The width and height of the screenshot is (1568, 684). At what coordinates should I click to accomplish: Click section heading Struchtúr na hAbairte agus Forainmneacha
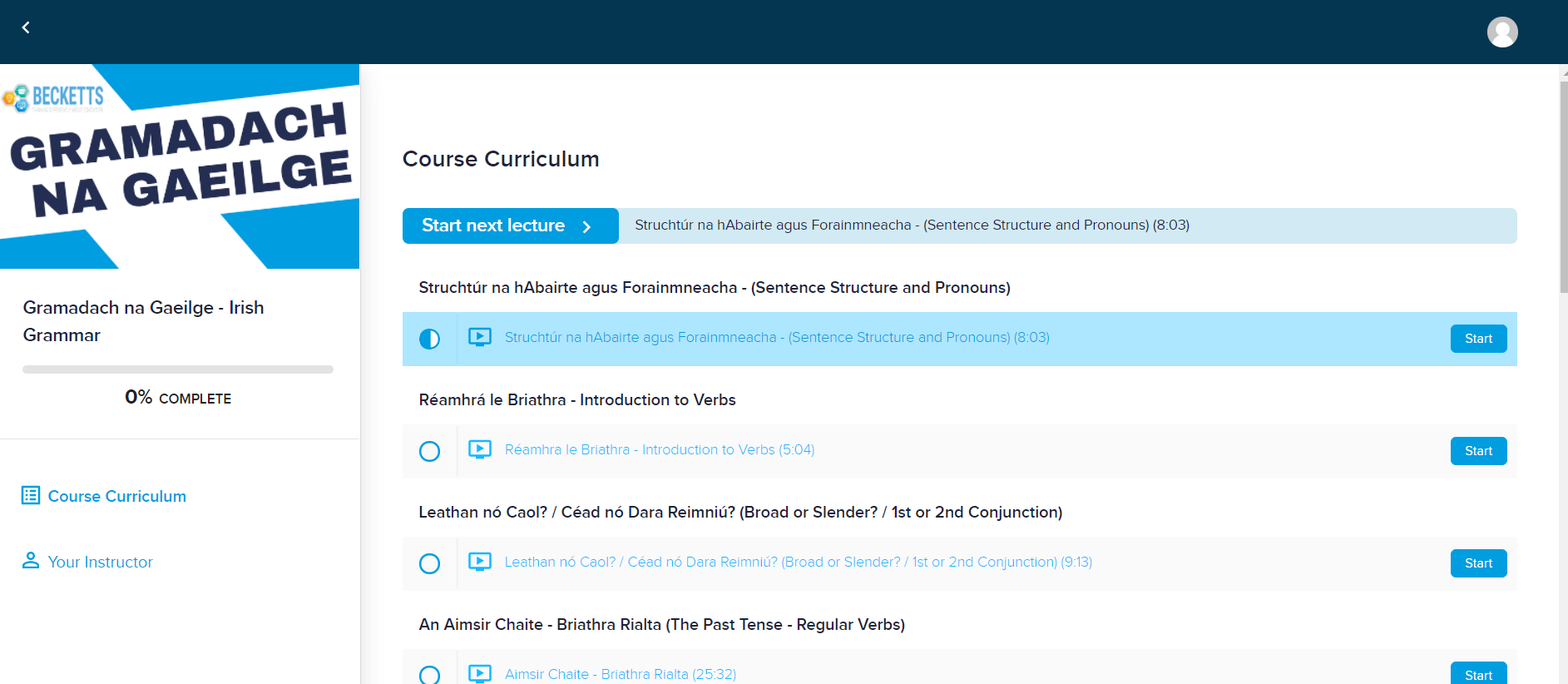715,287
